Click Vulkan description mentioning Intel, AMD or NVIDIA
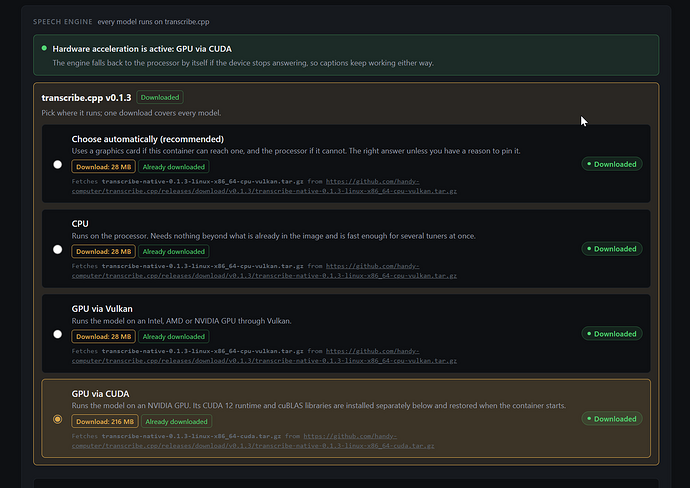 pos(182,321)
